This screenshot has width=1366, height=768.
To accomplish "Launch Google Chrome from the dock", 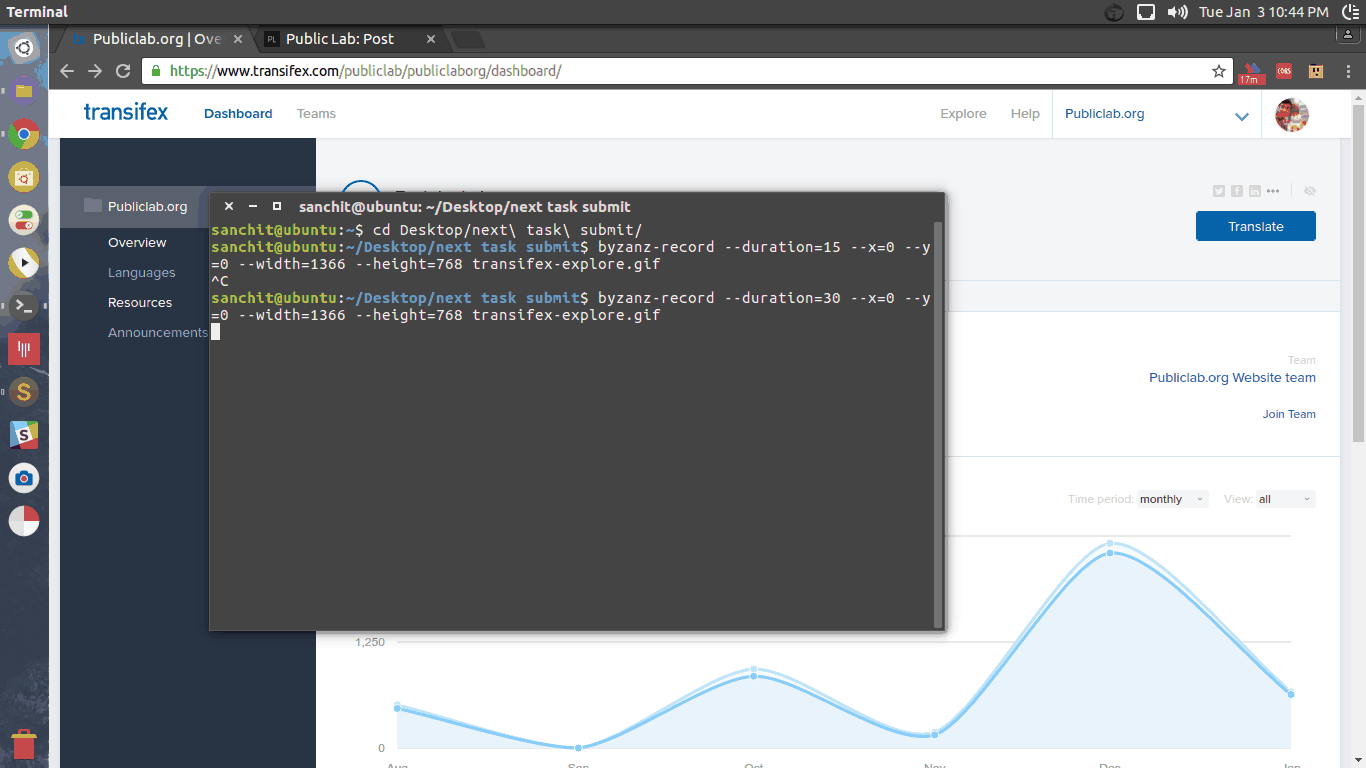I will pos(24,134).
